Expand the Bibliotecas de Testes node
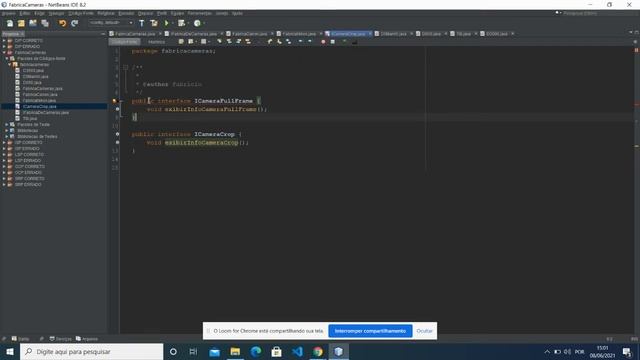Screen dimensions: 640x360 coord(7,136)
